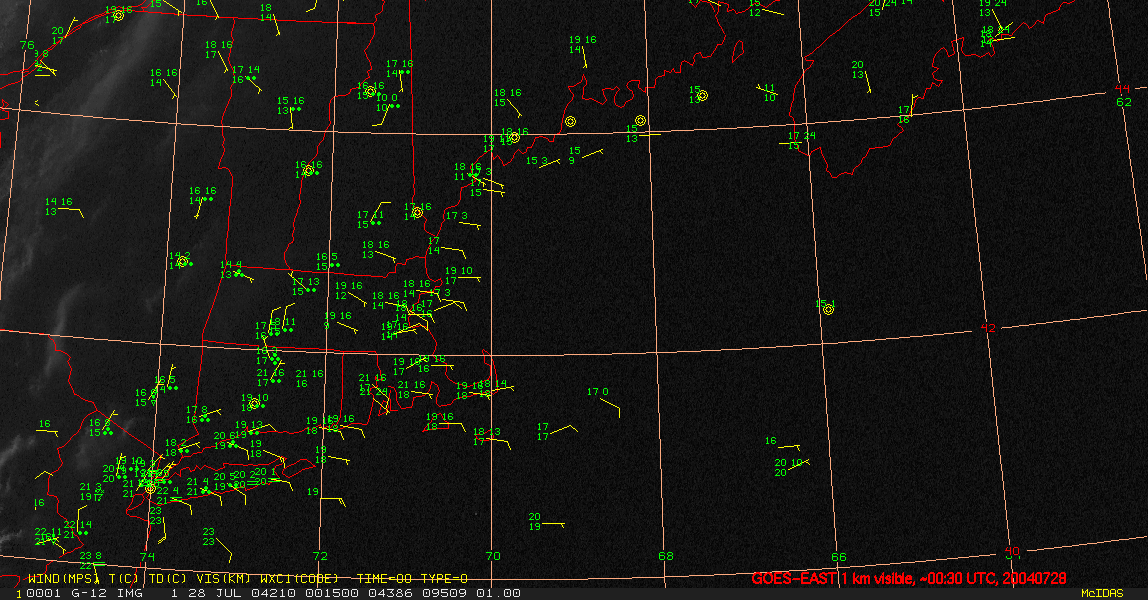Screen dimensions: 1148x600
Task: Click the TYPE=0 legend text
Action: click(444, 579)
